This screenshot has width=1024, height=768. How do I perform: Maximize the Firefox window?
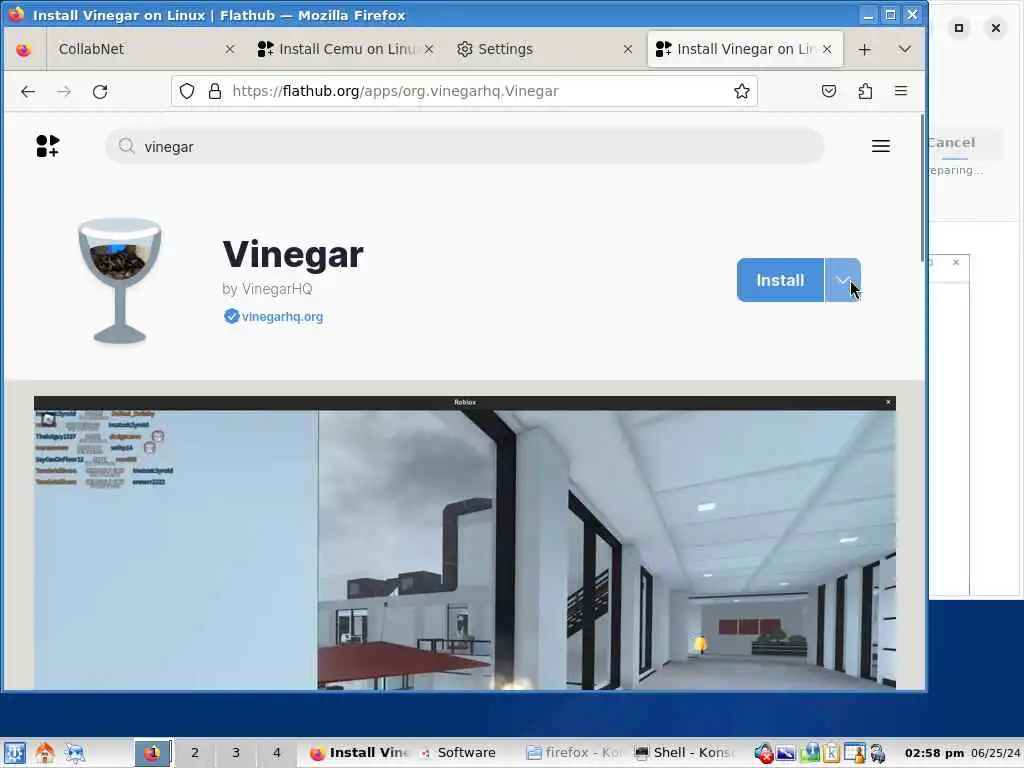[890, 14]
